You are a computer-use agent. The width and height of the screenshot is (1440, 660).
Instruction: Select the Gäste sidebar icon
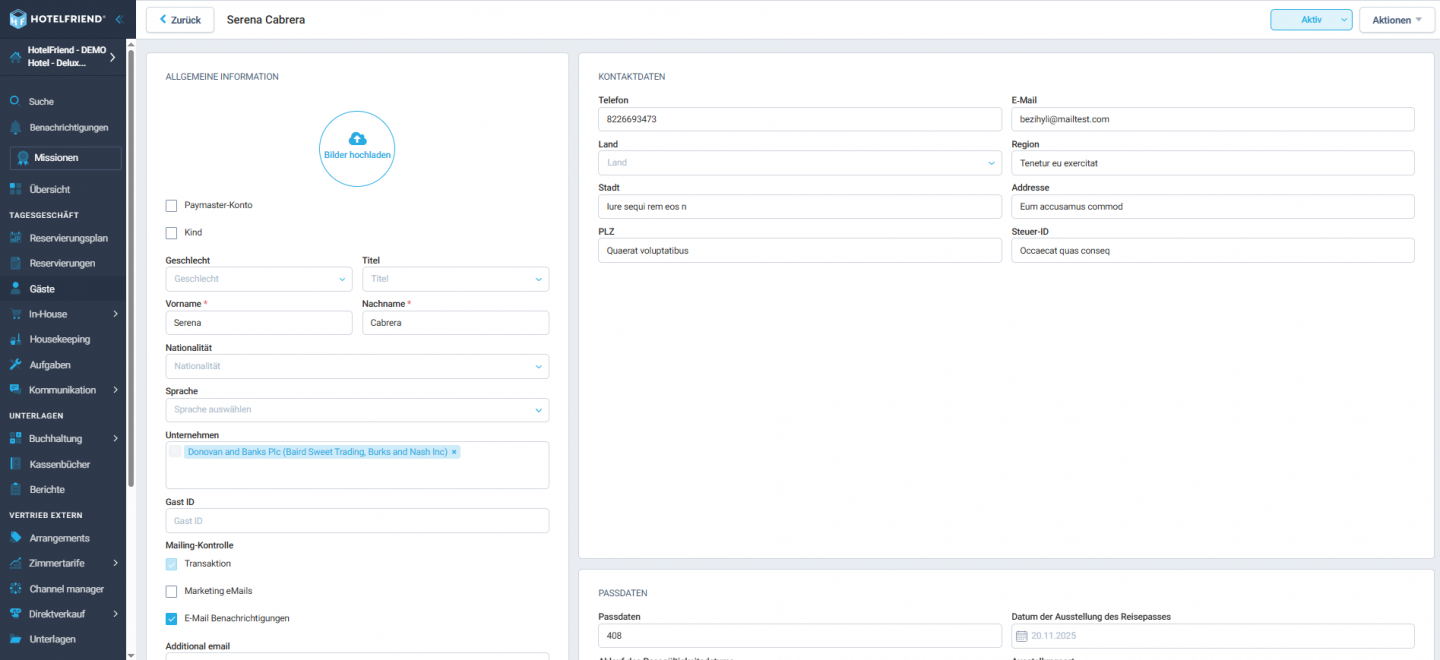click(x=14, y=288)
